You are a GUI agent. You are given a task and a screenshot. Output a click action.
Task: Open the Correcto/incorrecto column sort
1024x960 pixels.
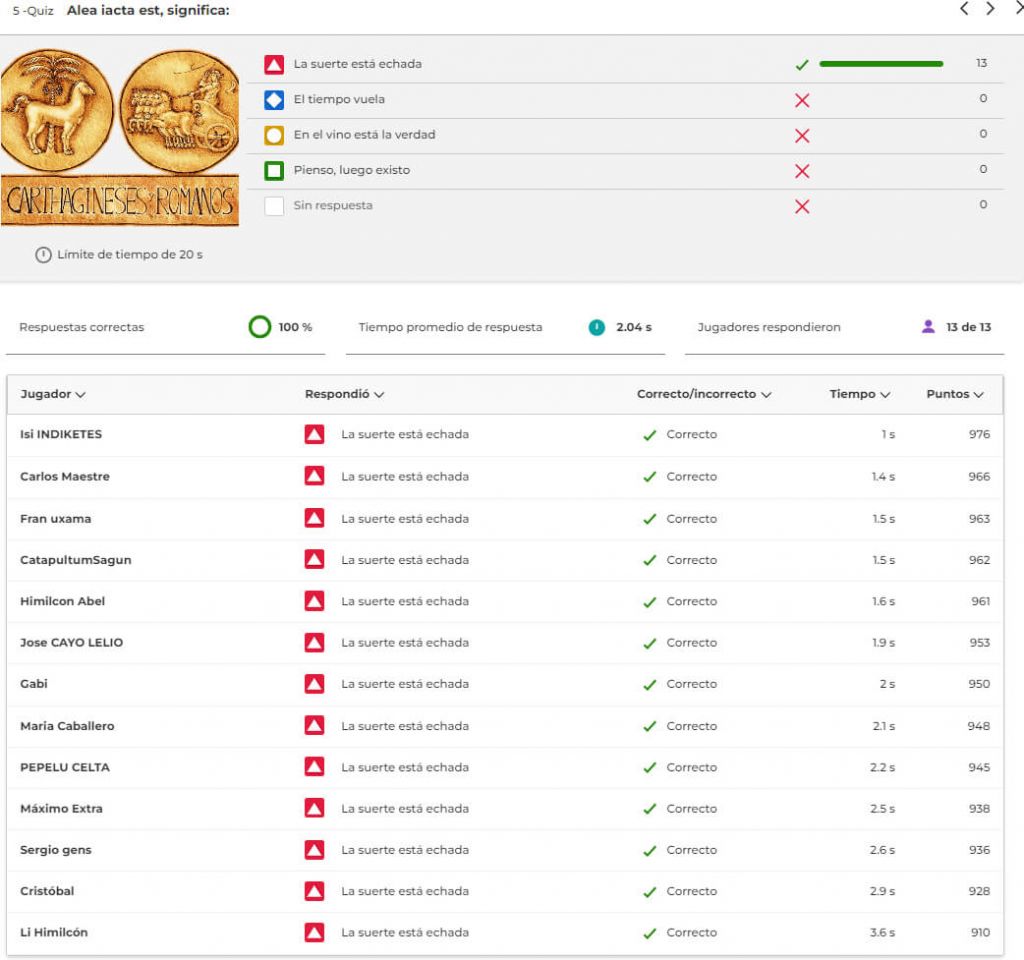click(704, 394)
